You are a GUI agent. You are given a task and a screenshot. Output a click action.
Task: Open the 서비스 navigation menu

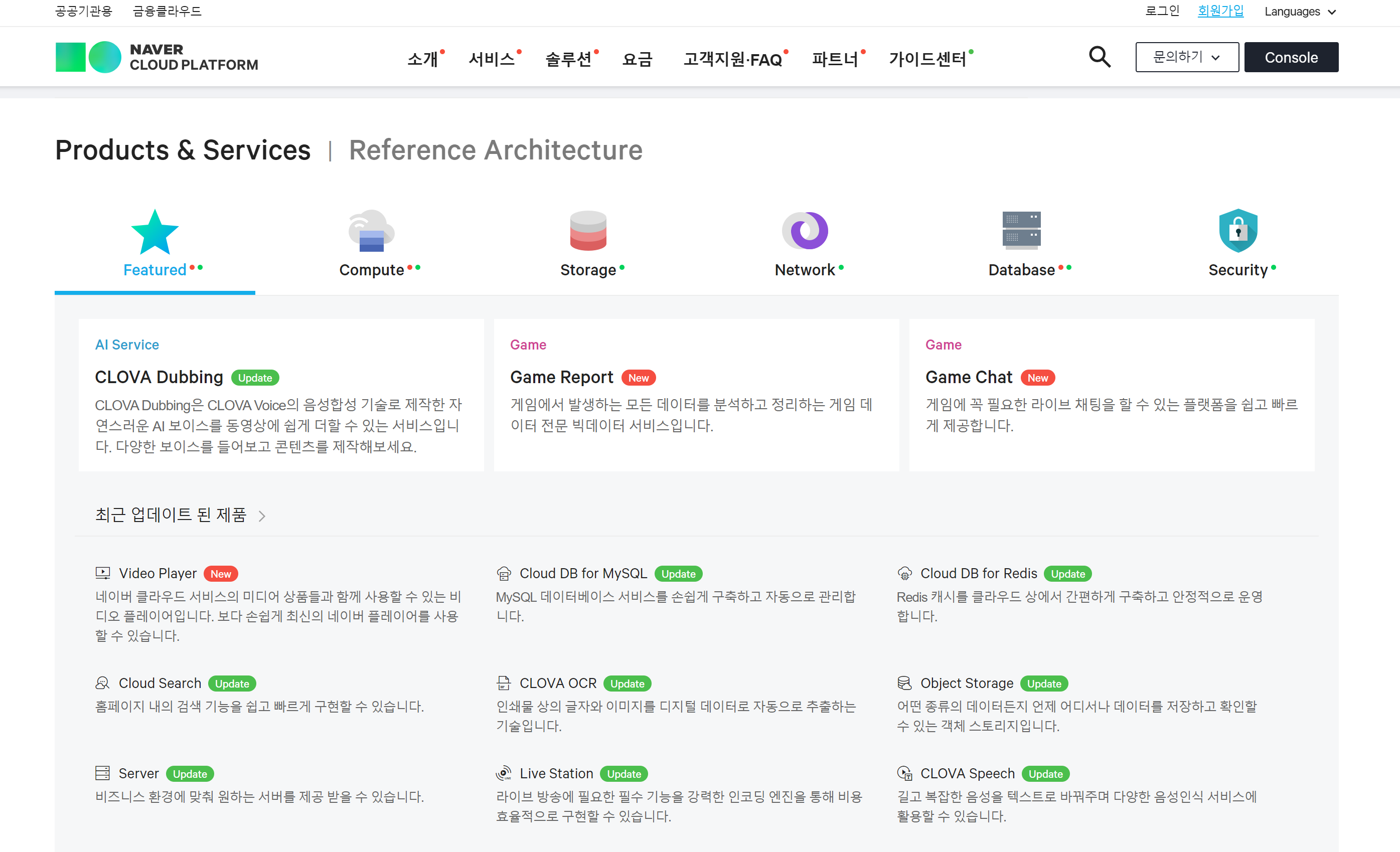pos(492,59)
